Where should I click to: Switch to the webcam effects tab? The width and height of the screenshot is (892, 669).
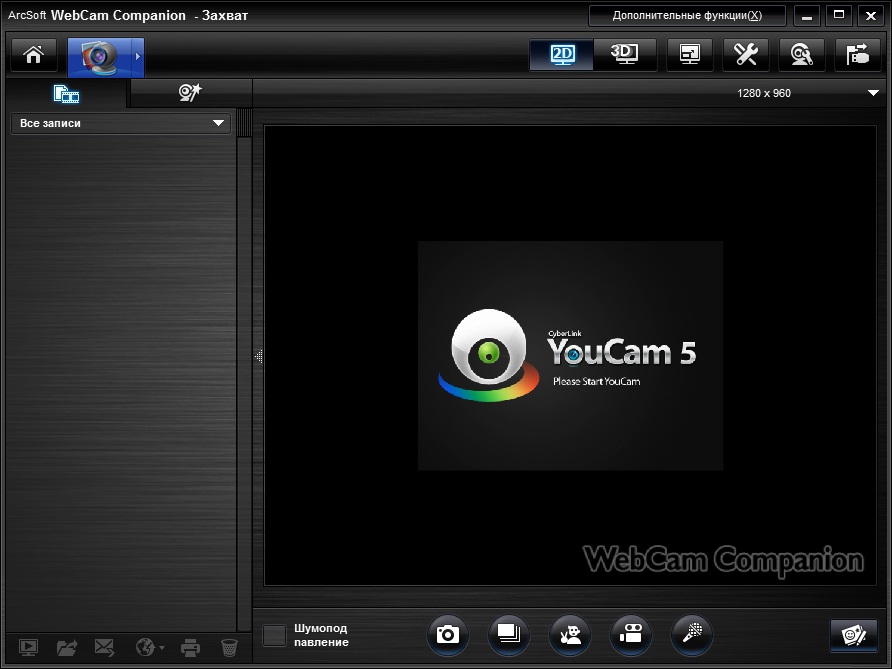point(190,93)
